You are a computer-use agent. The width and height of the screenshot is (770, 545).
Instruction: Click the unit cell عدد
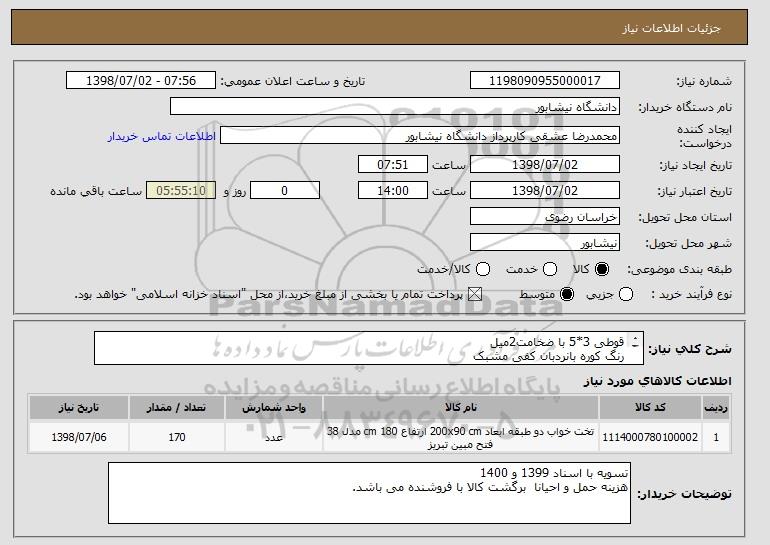coord(274,437)
